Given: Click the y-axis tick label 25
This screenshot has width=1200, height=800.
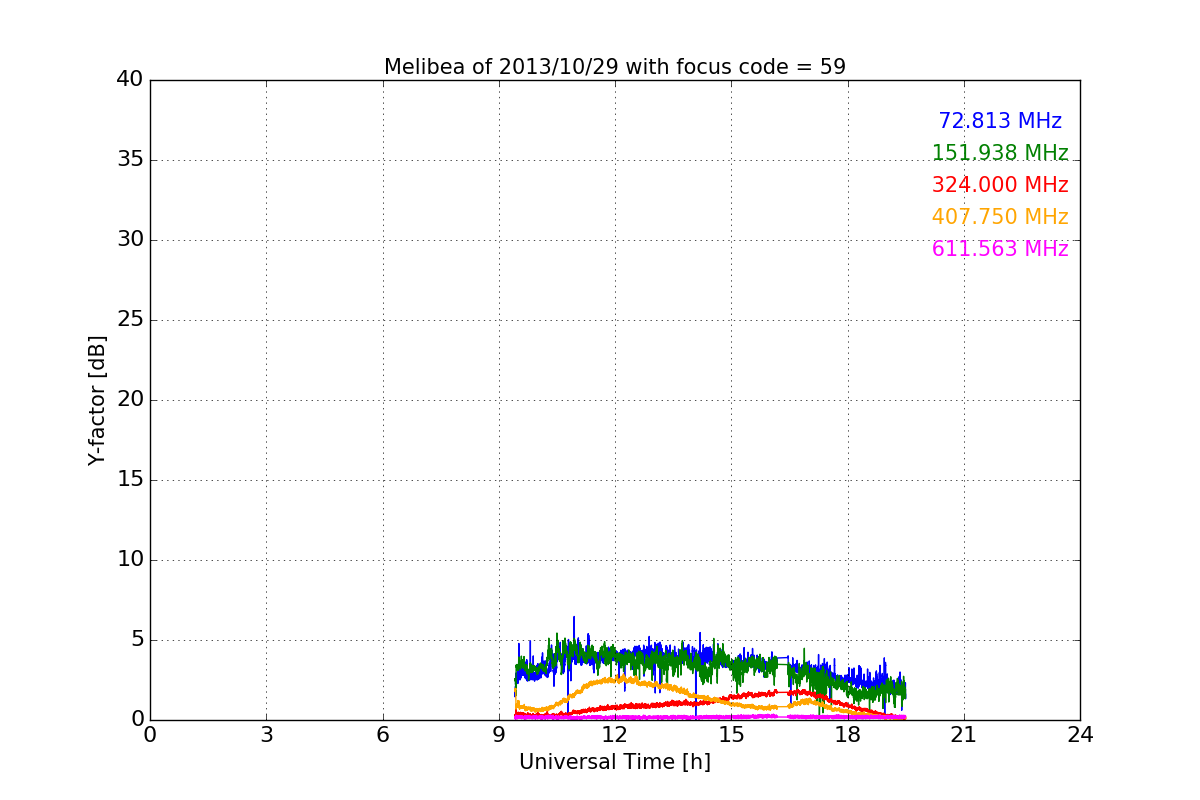Looking at the screenshot, I should point(130,320).
